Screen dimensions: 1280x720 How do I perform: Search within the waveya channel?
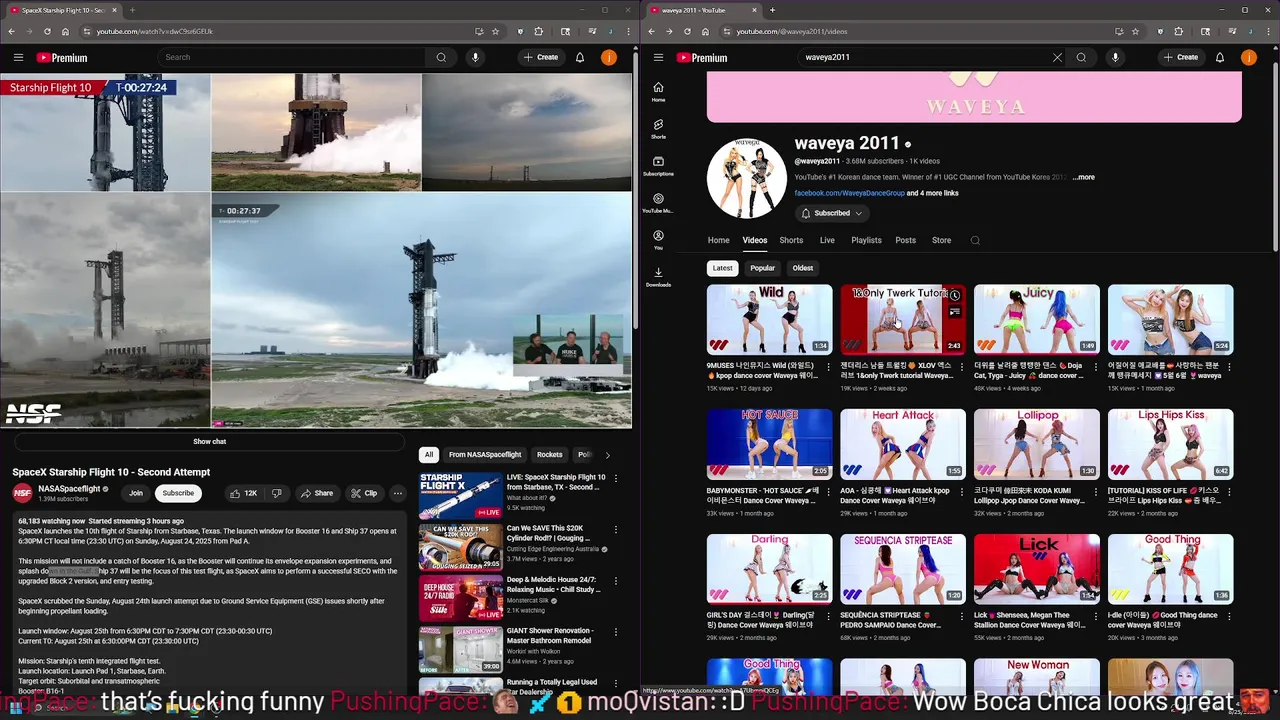click(975, 240)
